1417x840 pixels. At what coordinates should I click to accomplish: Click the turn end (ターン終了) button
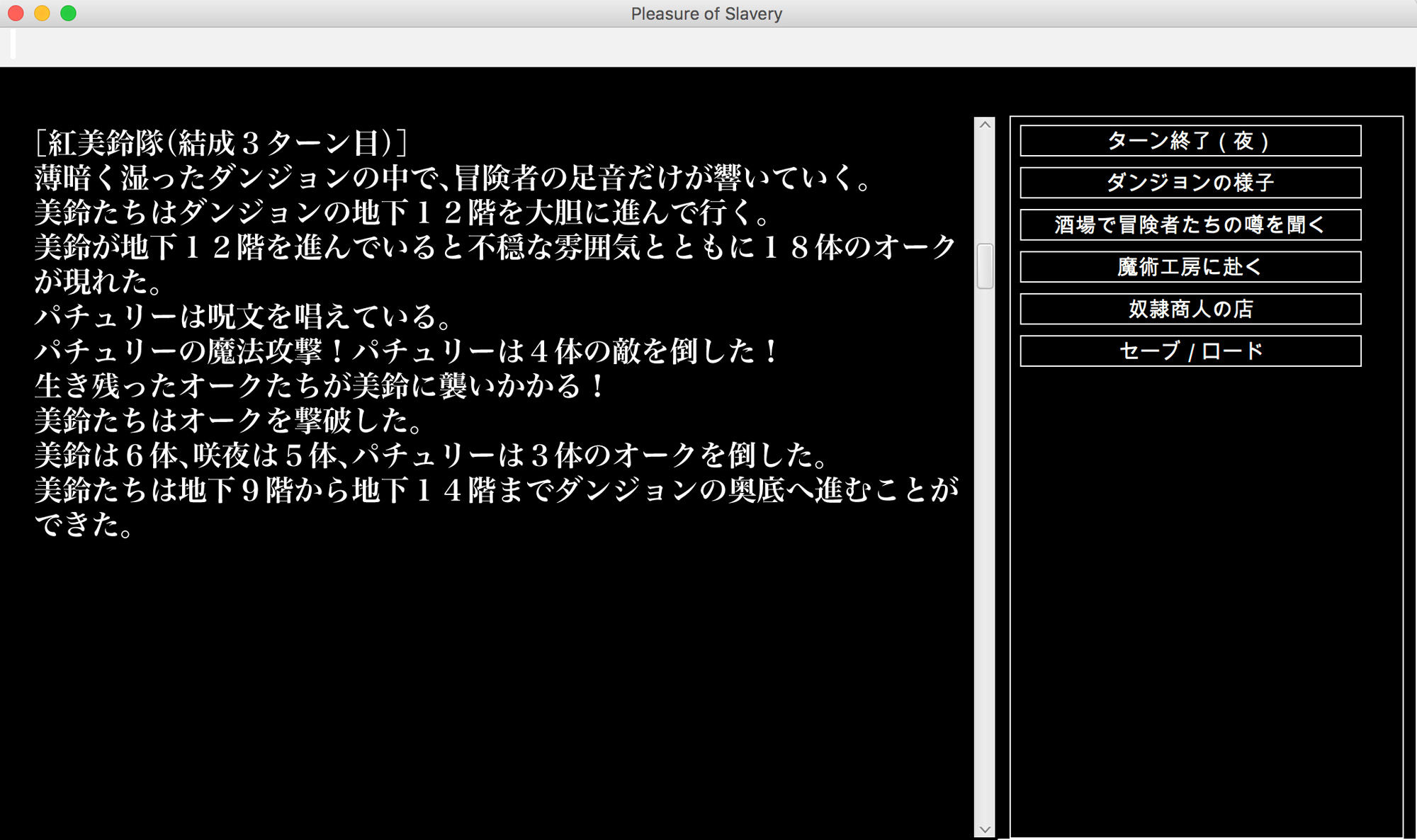1189,141
